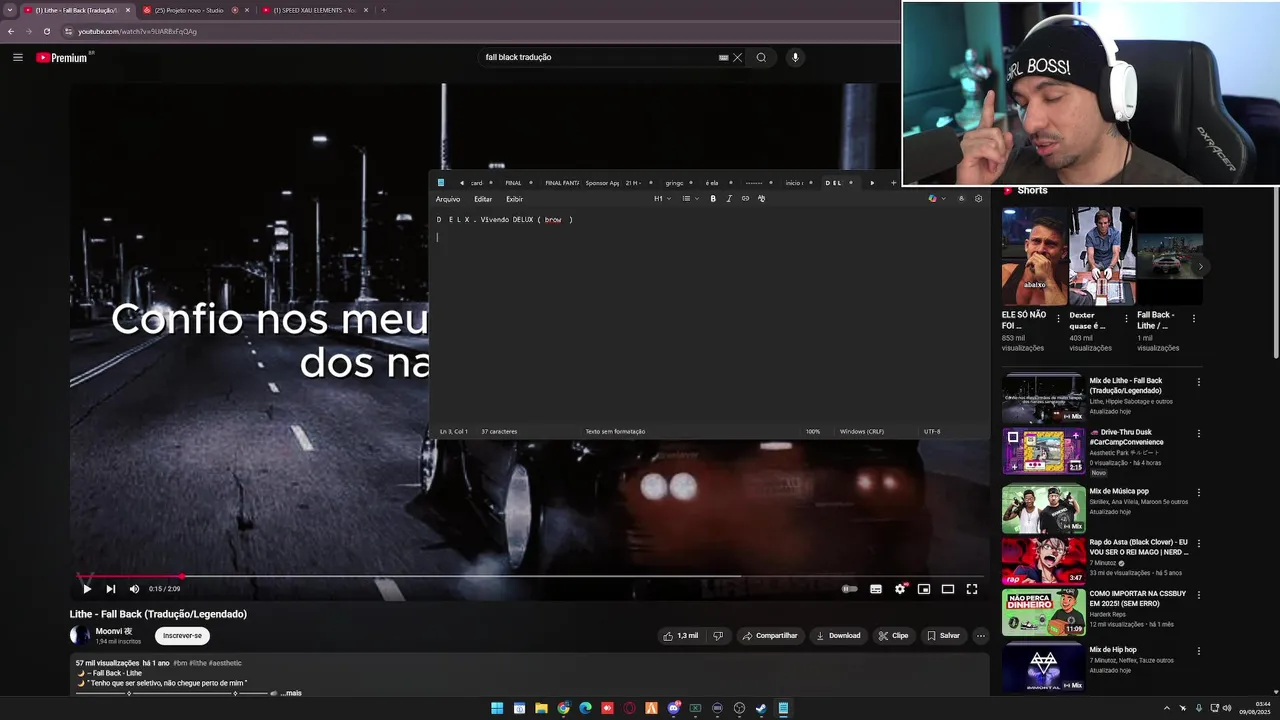Clear the YouTube search text

[738, 57]
